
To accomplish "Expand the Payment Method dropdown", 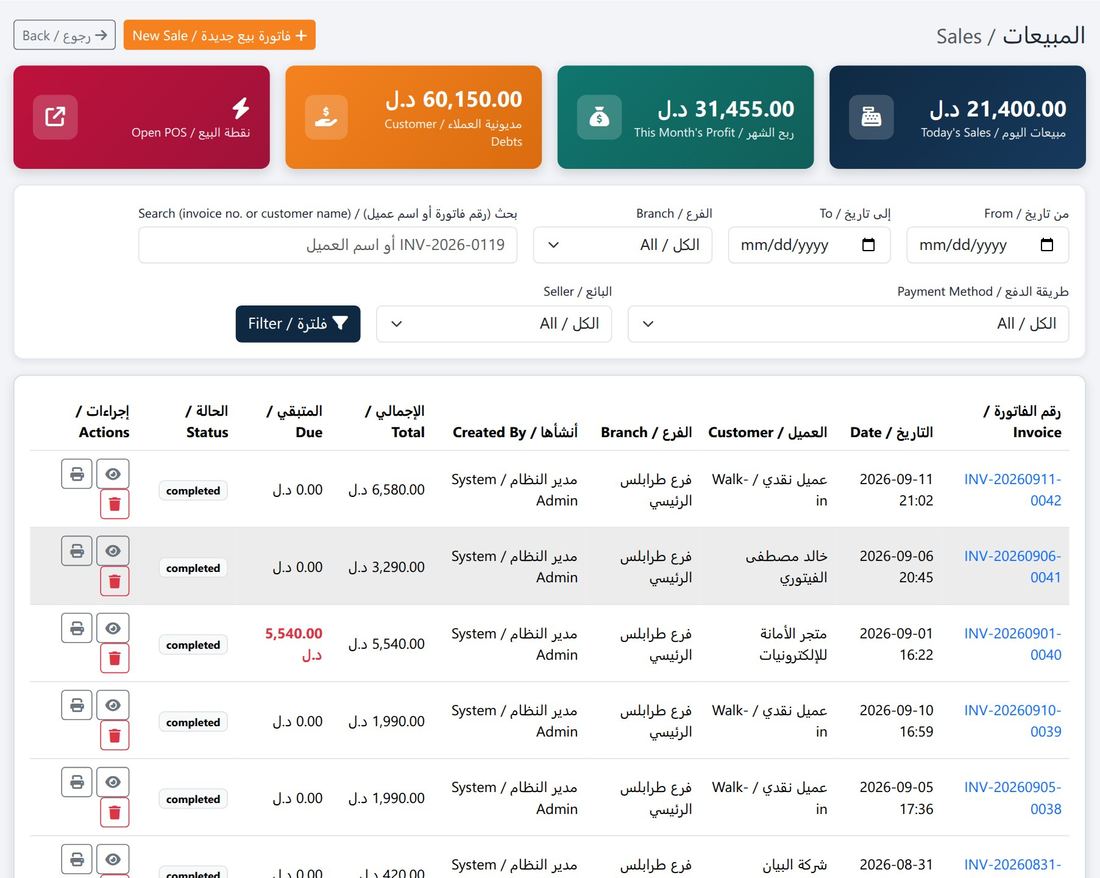I will pyautogui.click(x=848, y=323).
